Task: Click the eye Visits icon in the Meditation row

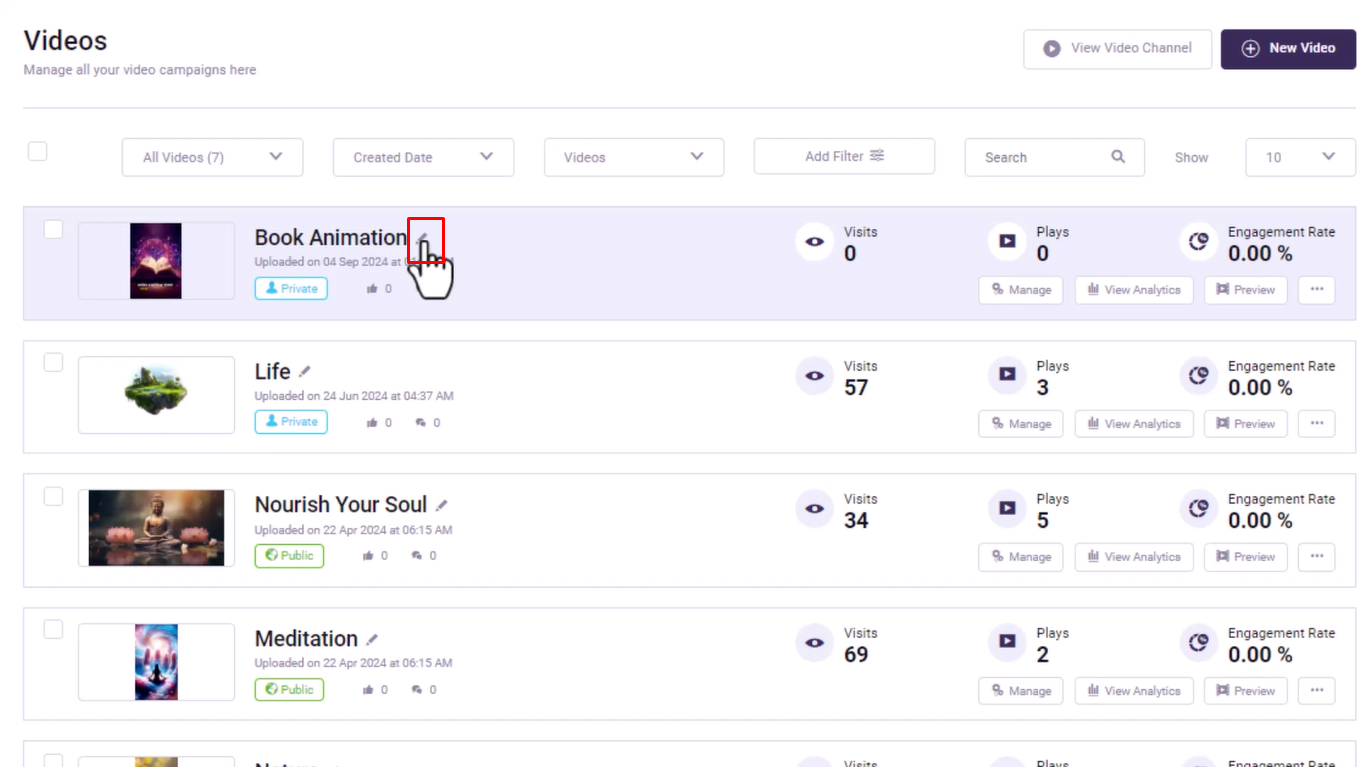Action: (x=815, y=643)
